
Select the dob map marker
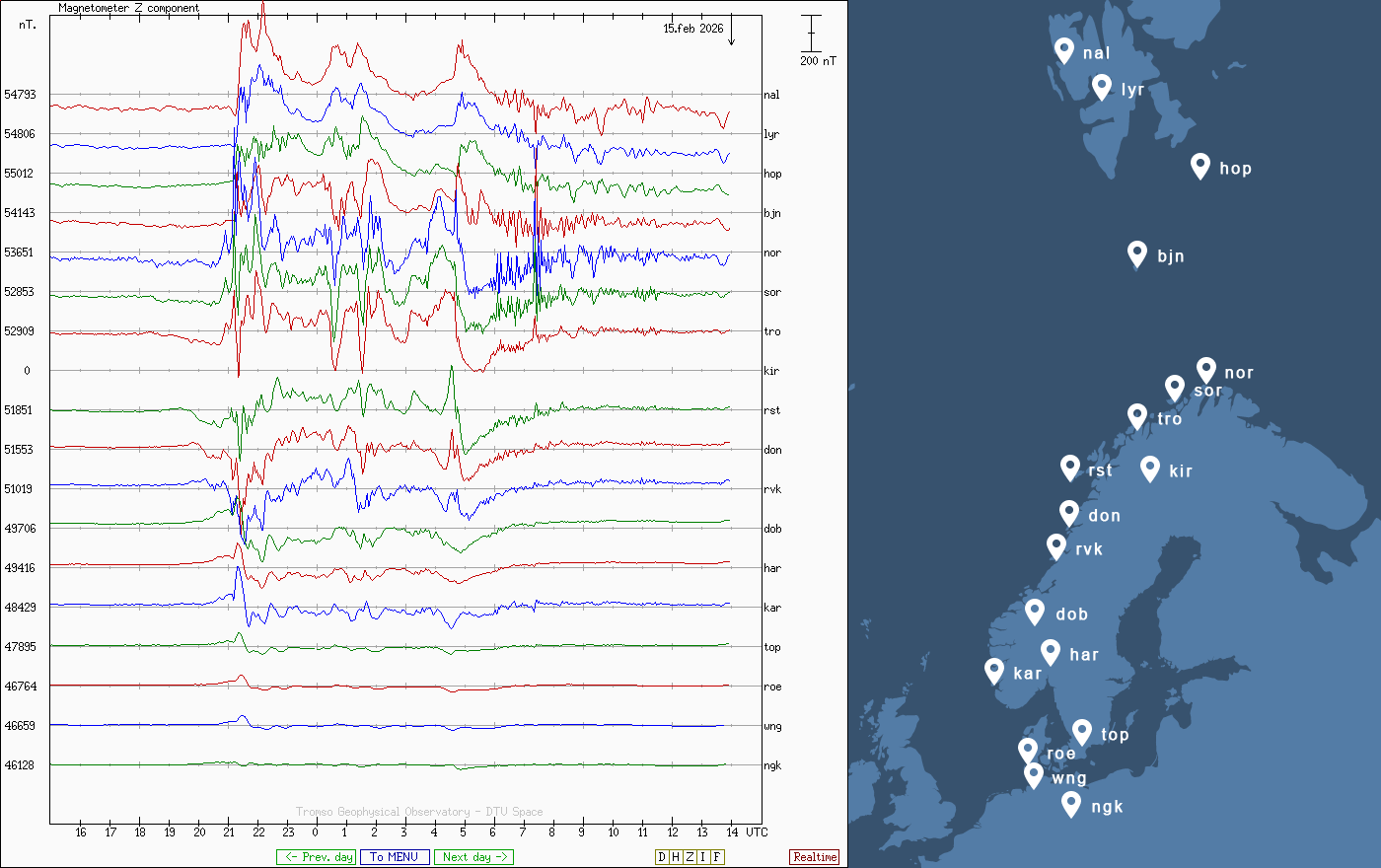point(1035,612)
